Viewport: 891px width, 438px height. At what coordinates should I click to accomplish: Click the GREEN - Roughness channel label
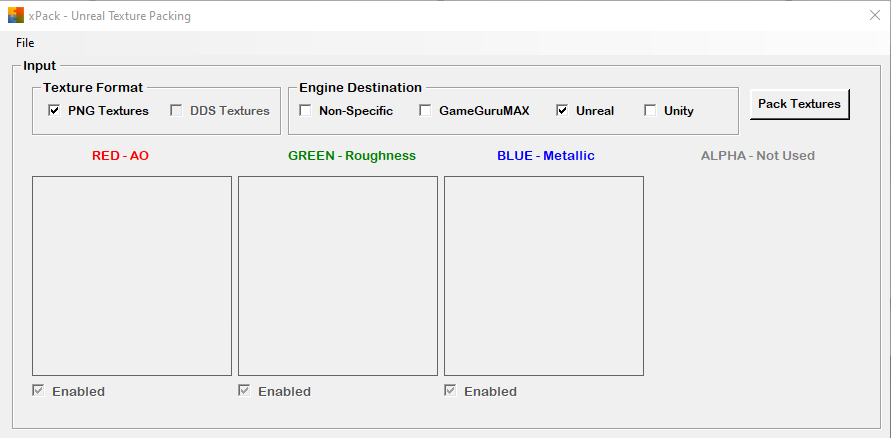click(352, 156)
